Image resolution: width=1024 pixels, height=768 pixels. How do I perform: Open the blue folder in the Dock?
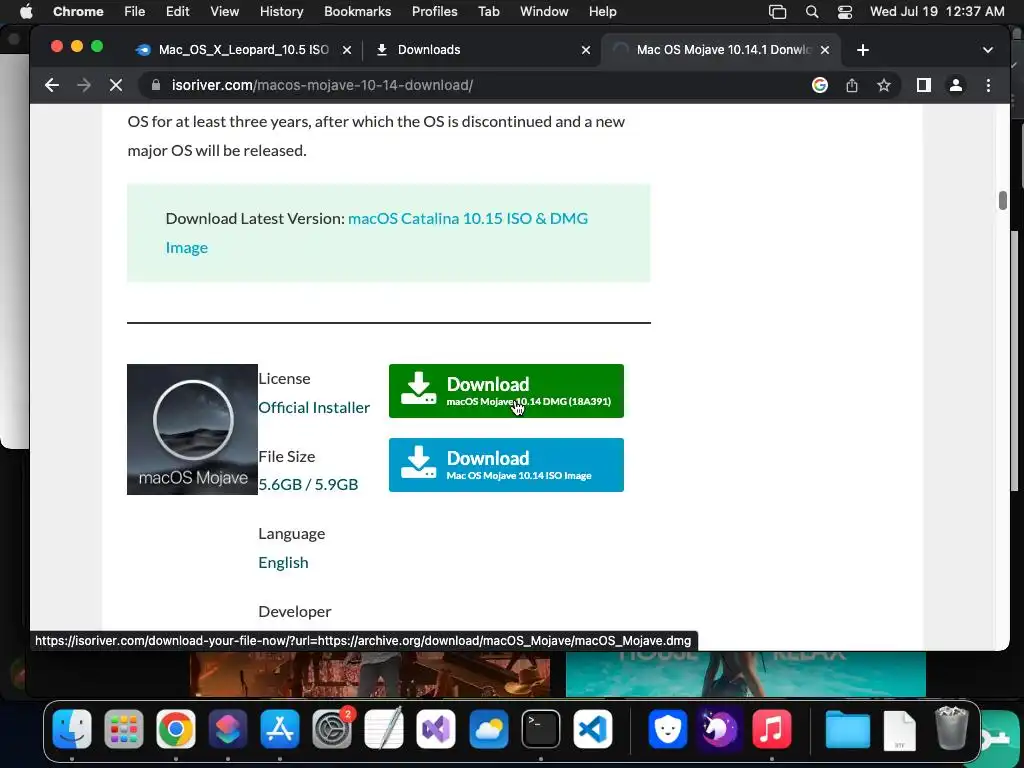click(848, 729)
